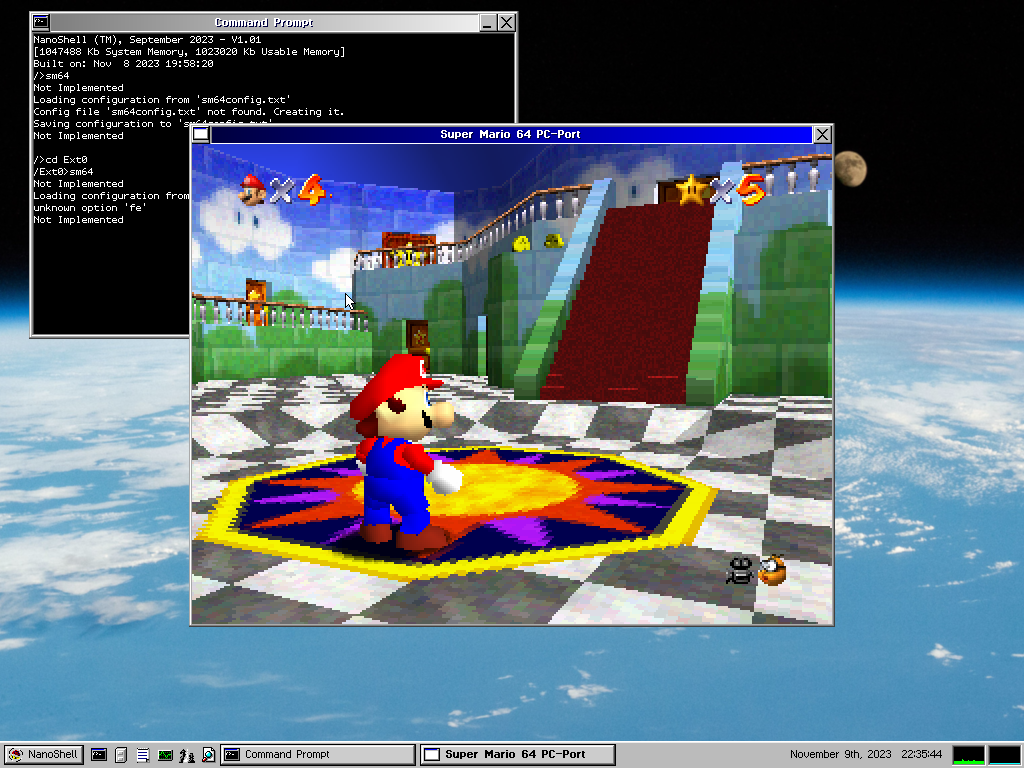Viewport: 1024px width, 768px height.
Task: Click the cyan memory usage graph in tray
Action: pyautogui.click(x=1004, y=754)
